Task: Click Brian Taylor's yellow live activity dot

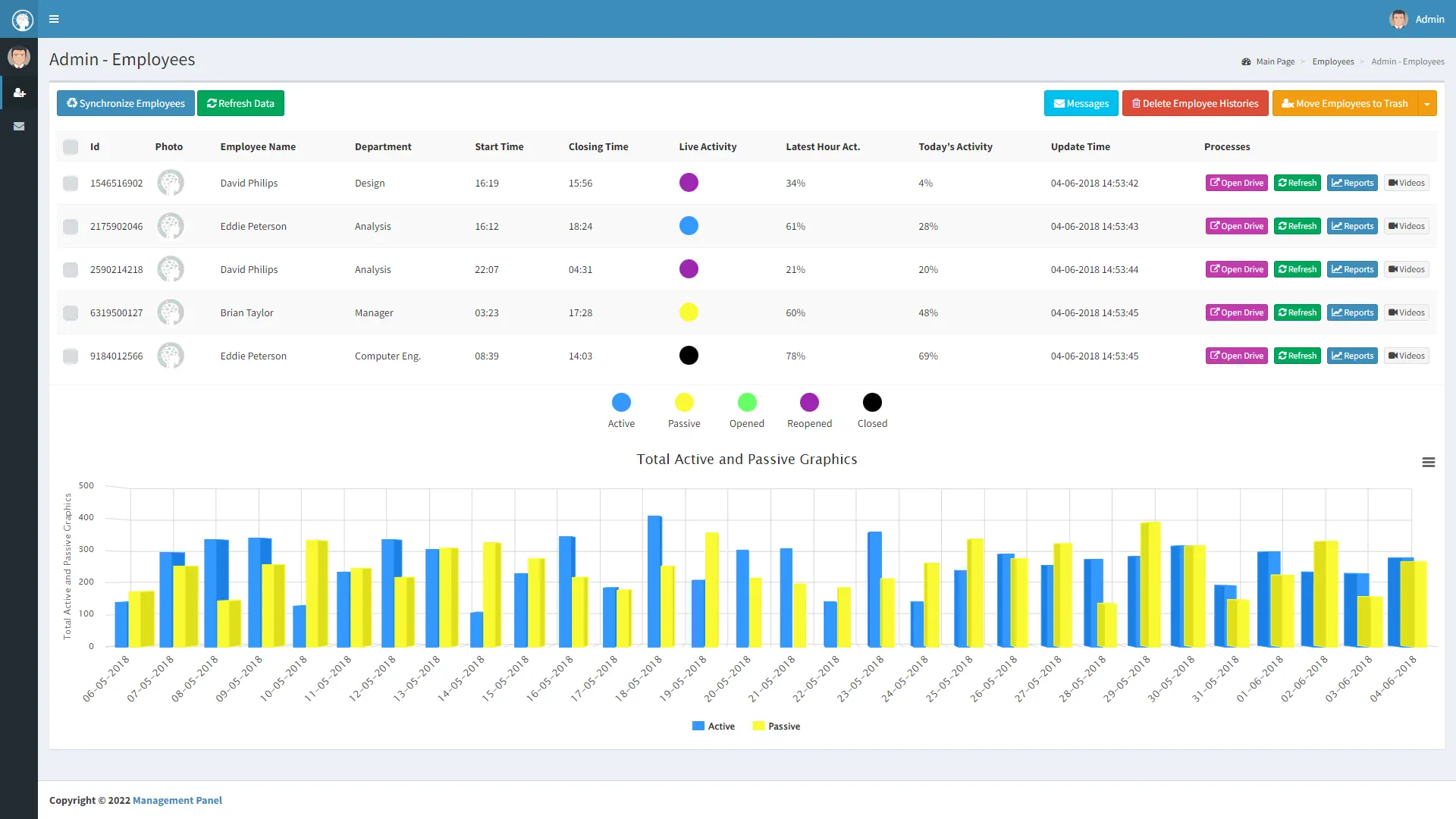Action: pos(689,312)
